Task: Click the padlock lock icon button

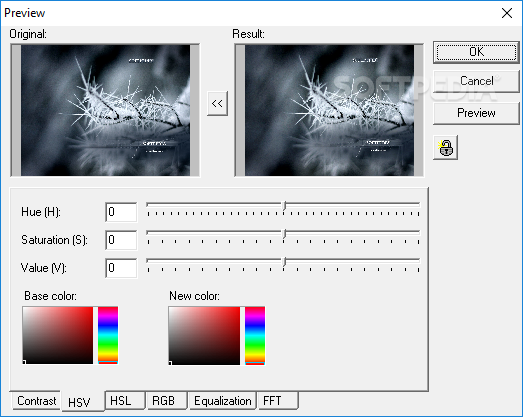Action: tap(445, 147)
